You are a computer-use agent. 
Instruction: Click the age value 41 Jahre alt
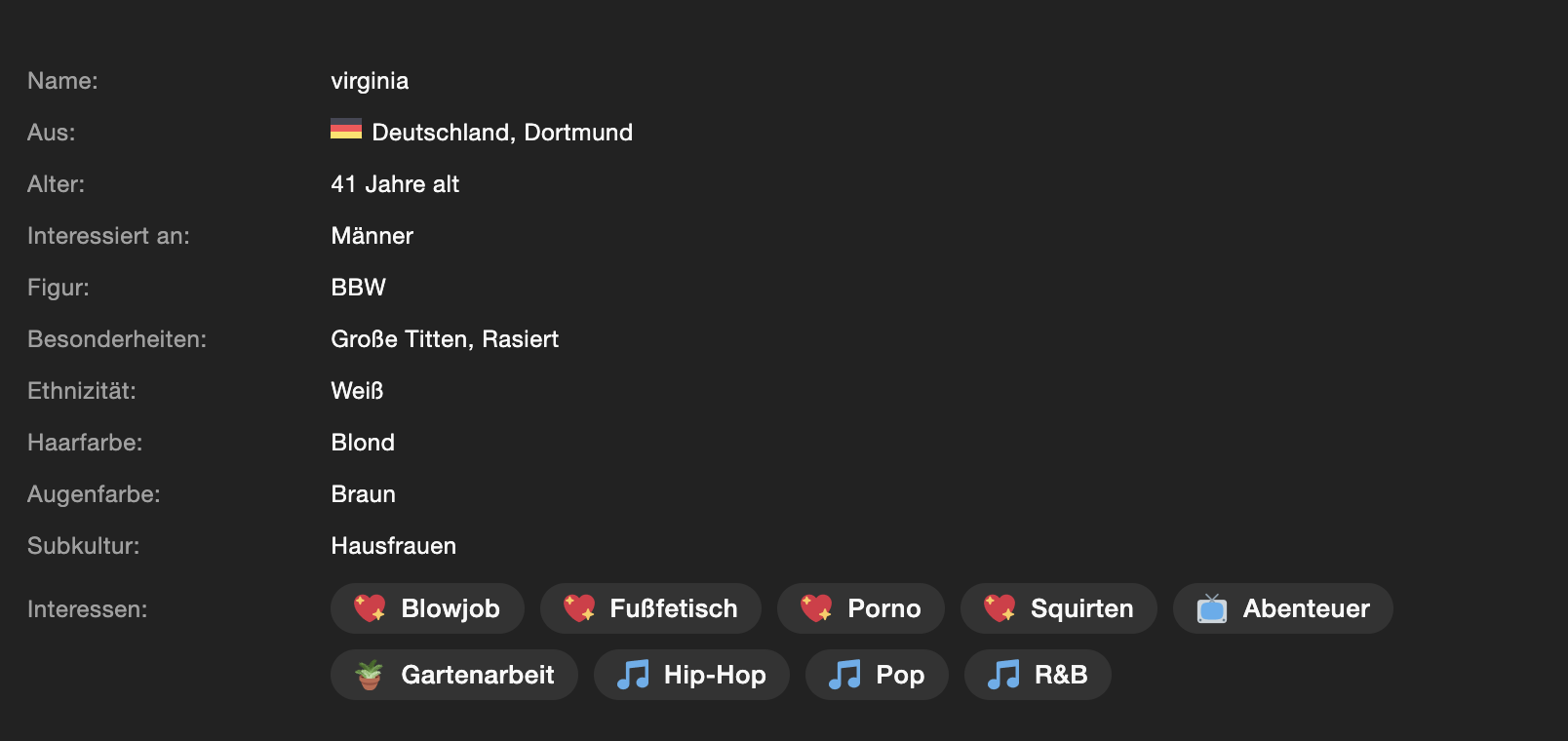coord(395,184)
